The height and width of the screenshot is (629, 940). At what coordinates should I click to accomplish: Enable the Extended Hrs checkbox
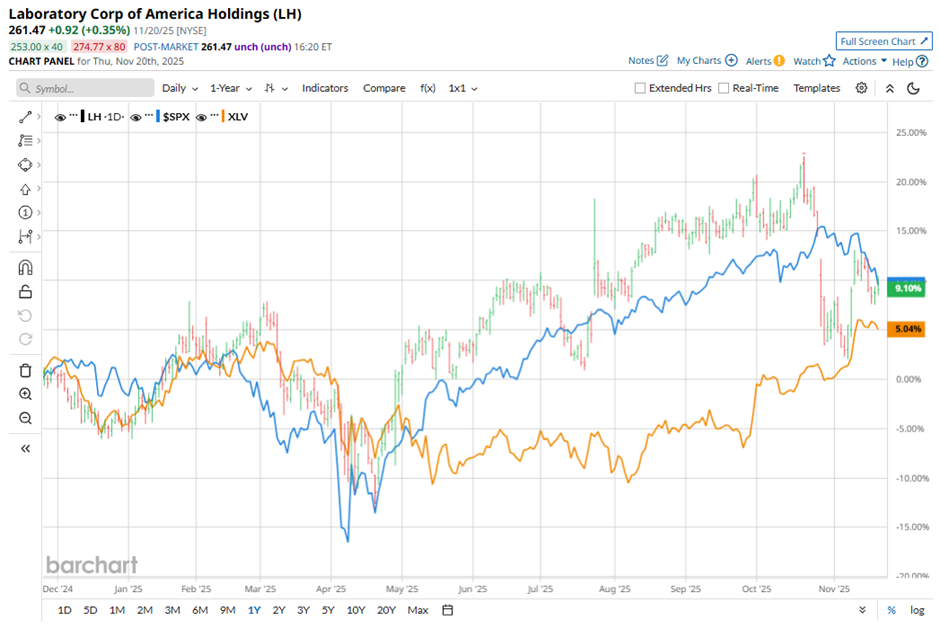point(640,88)
